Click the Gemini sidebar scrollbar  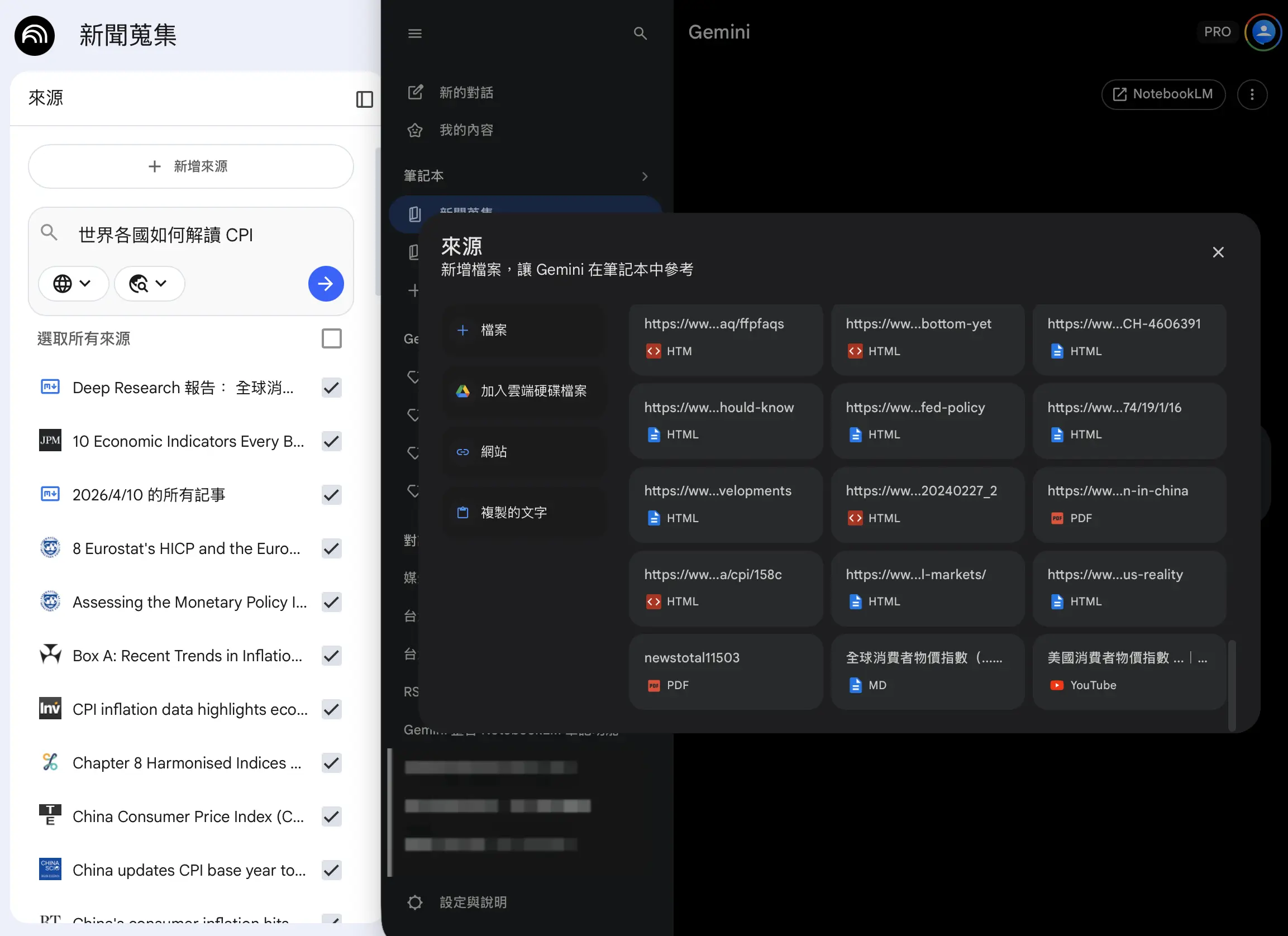click(389, 813)
